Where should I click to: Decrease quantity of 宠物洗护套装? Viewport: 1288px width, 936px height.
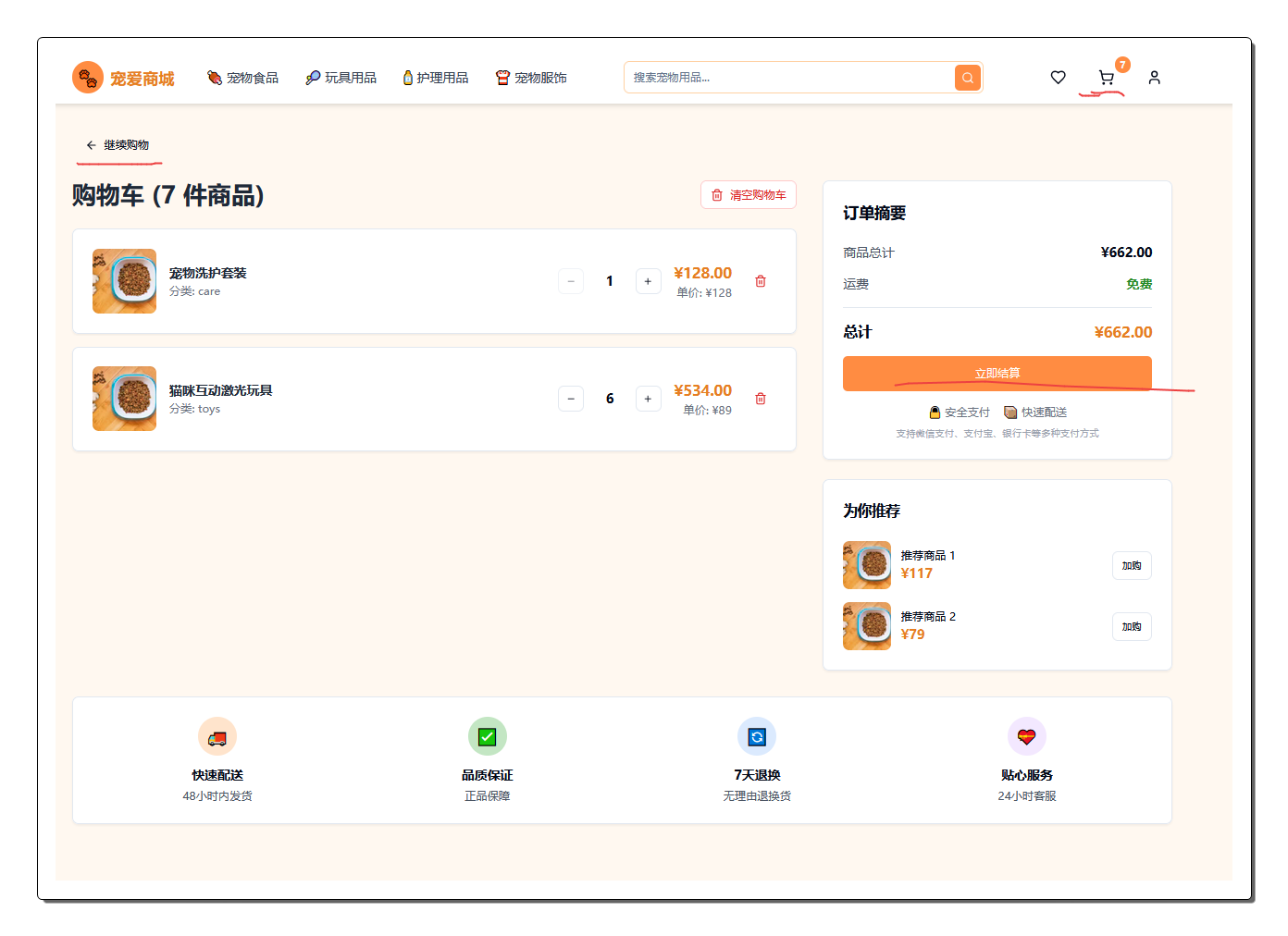tap(571, 281)
